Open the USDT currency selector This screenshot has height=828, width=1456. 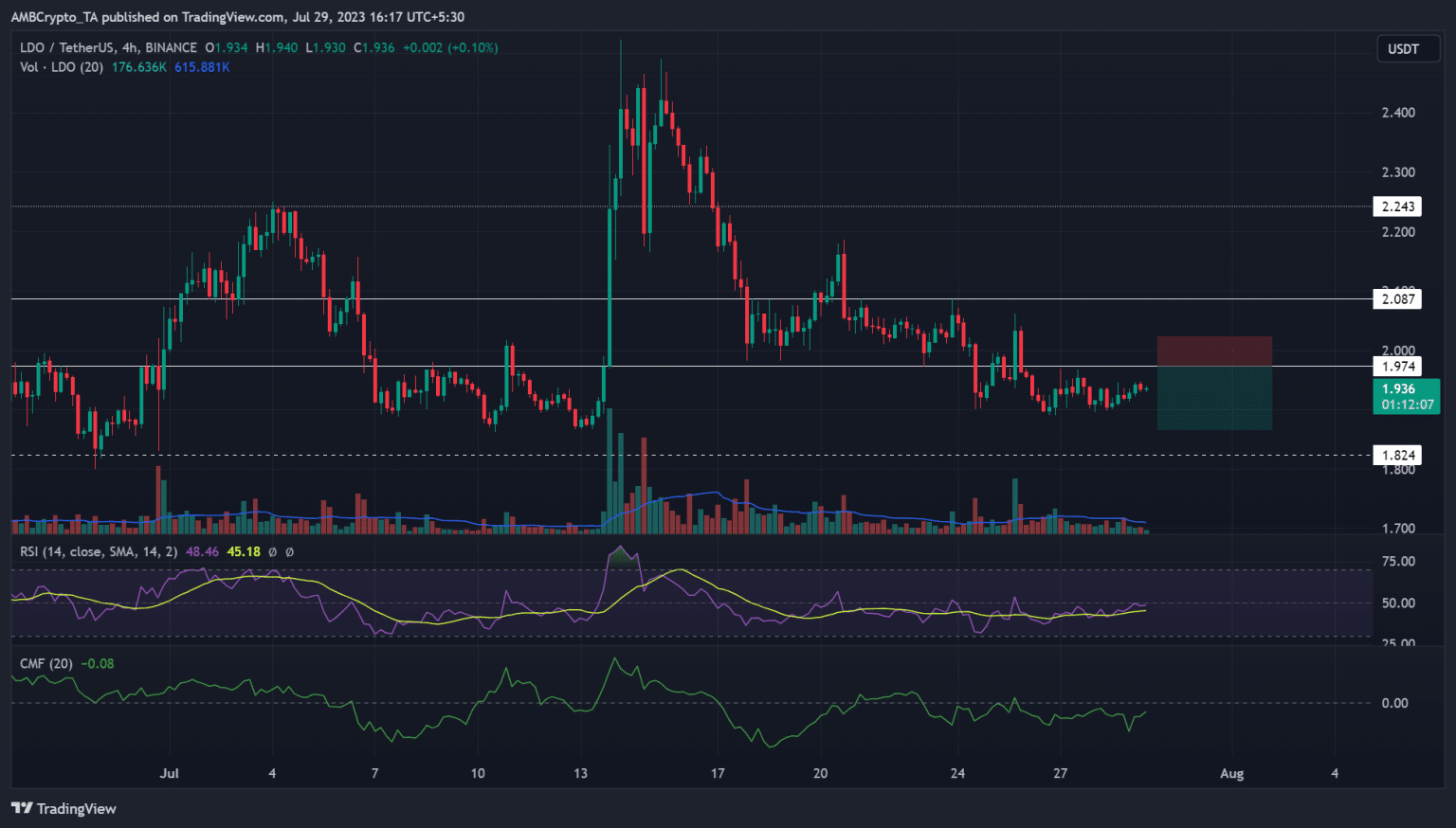pyautogui.click(x=1403, y=49)
